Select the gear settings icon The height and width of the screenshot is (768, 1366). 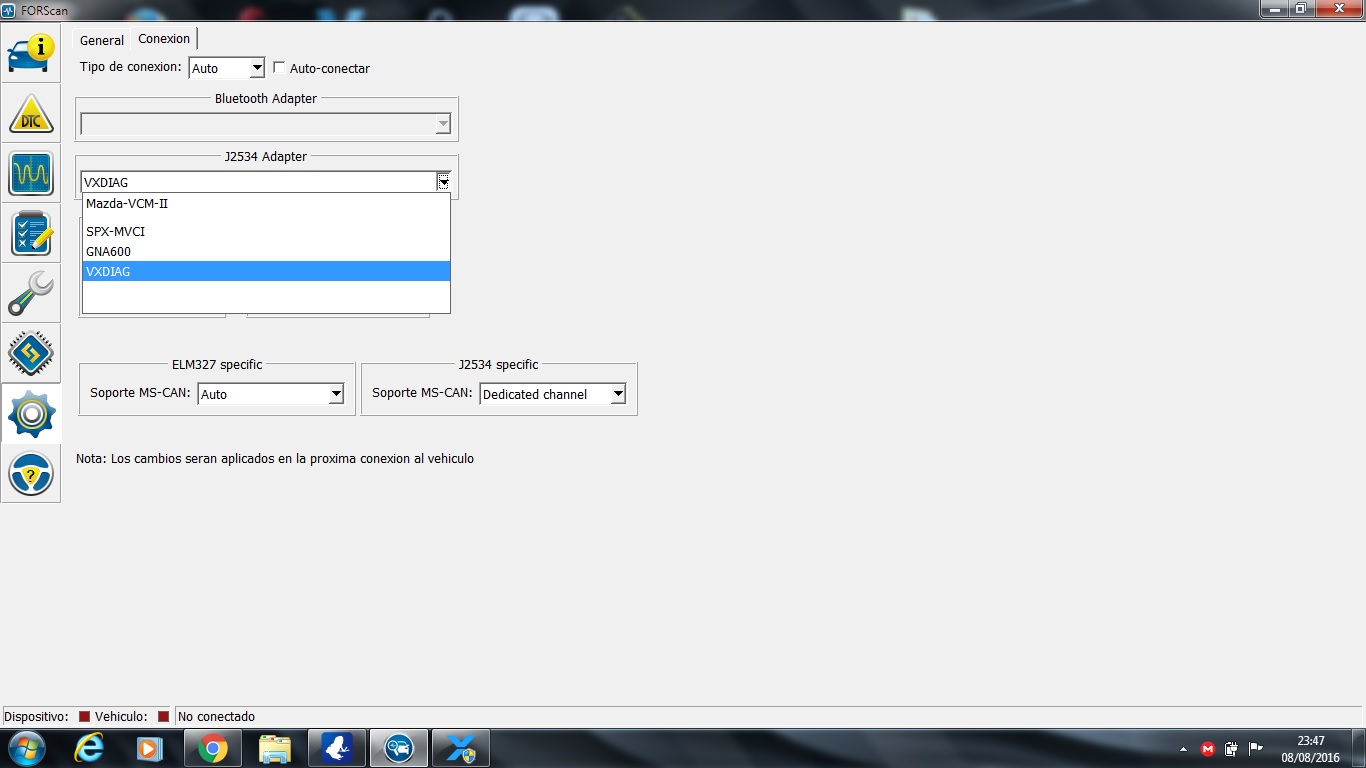(31, 414)
